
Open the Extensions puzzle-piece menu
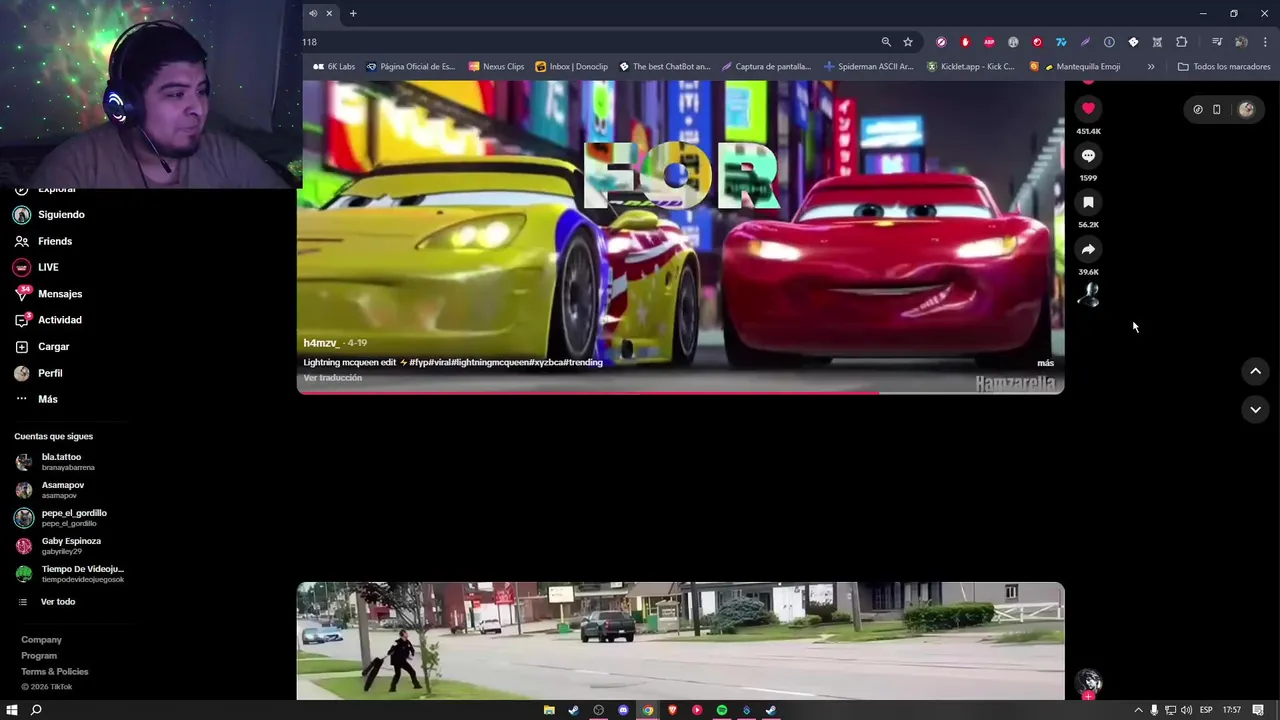click(x=1181, y=42)
